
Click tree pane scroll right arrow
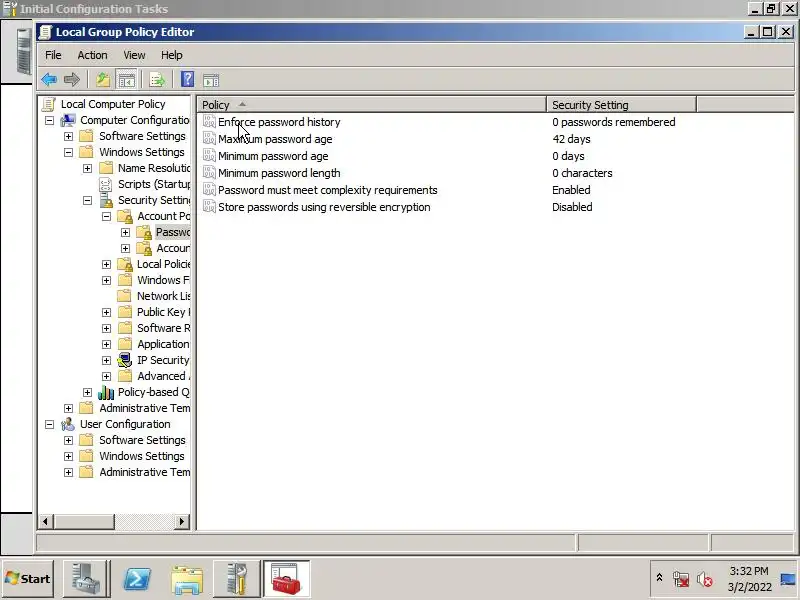182,521
